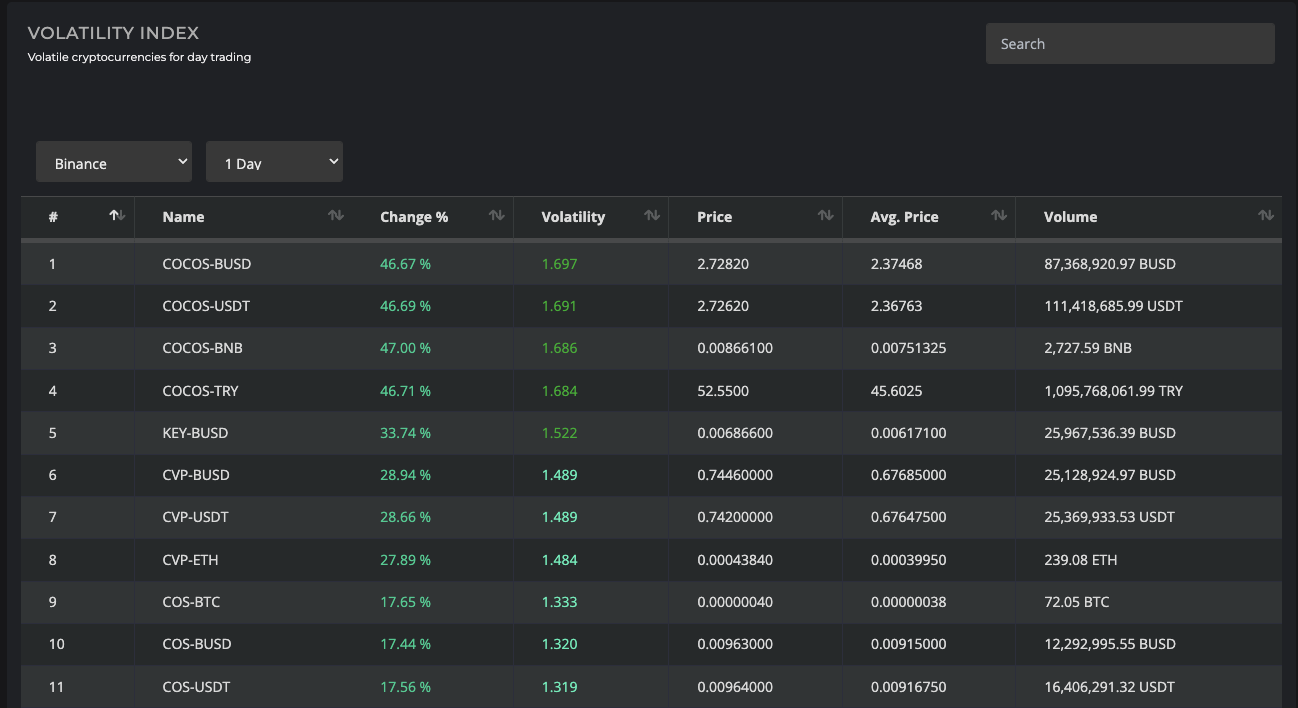This screenshot has height=708, width=1298.
Task: Click the 47.00 % change value
Action: tap(405, 348)
